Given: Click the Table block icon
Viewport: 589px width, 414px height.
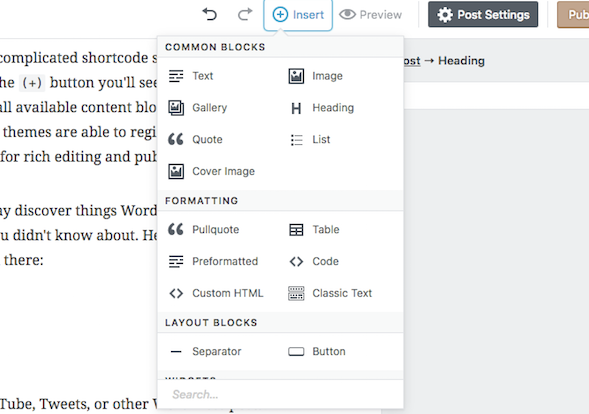Looking at the screenshot, I should [x=296, y=230].
